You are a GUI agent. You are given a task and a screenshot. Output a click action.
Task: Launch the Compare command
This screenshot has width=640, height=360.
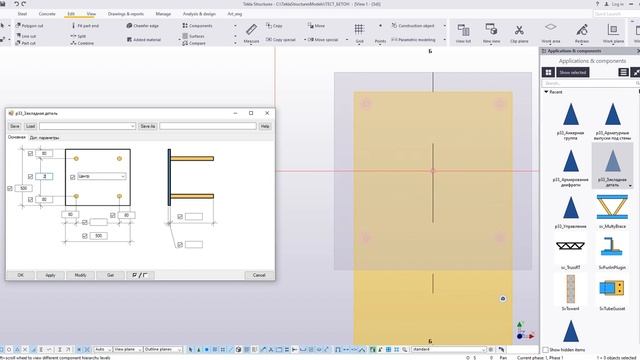[193, 43]
